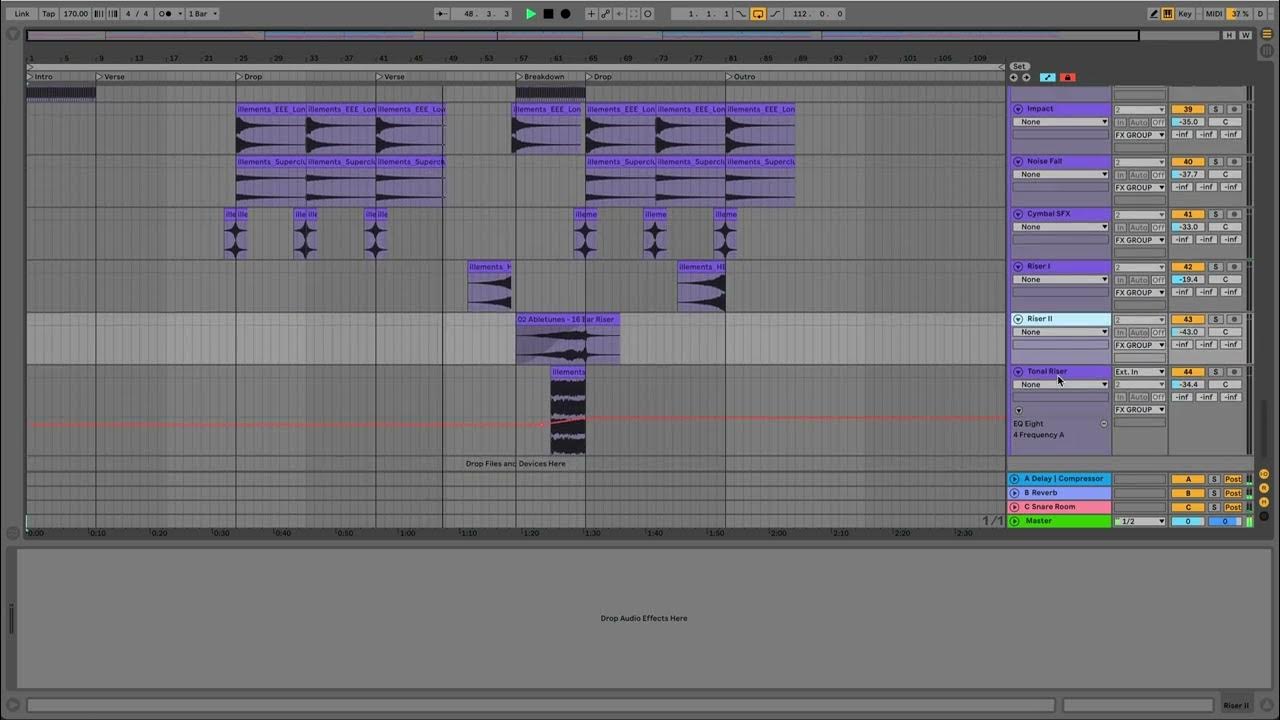Select the Intro locator

(40, 77)
